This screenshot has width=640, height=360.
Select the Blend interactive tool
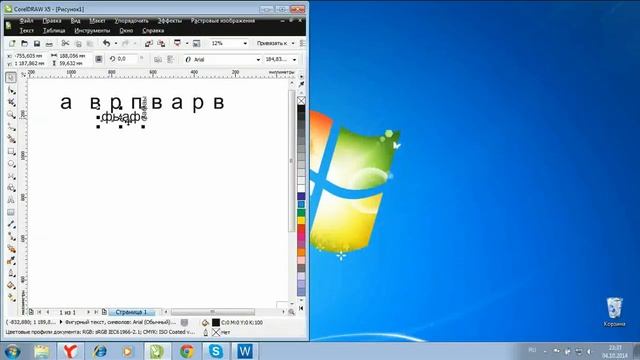click(11, 249)
